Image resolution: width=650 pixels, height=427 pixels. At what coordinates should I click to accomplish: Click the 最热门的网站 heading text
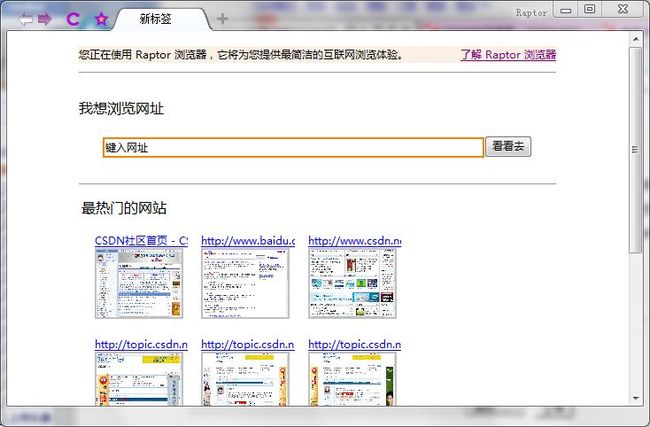click(x=124, y=208)
